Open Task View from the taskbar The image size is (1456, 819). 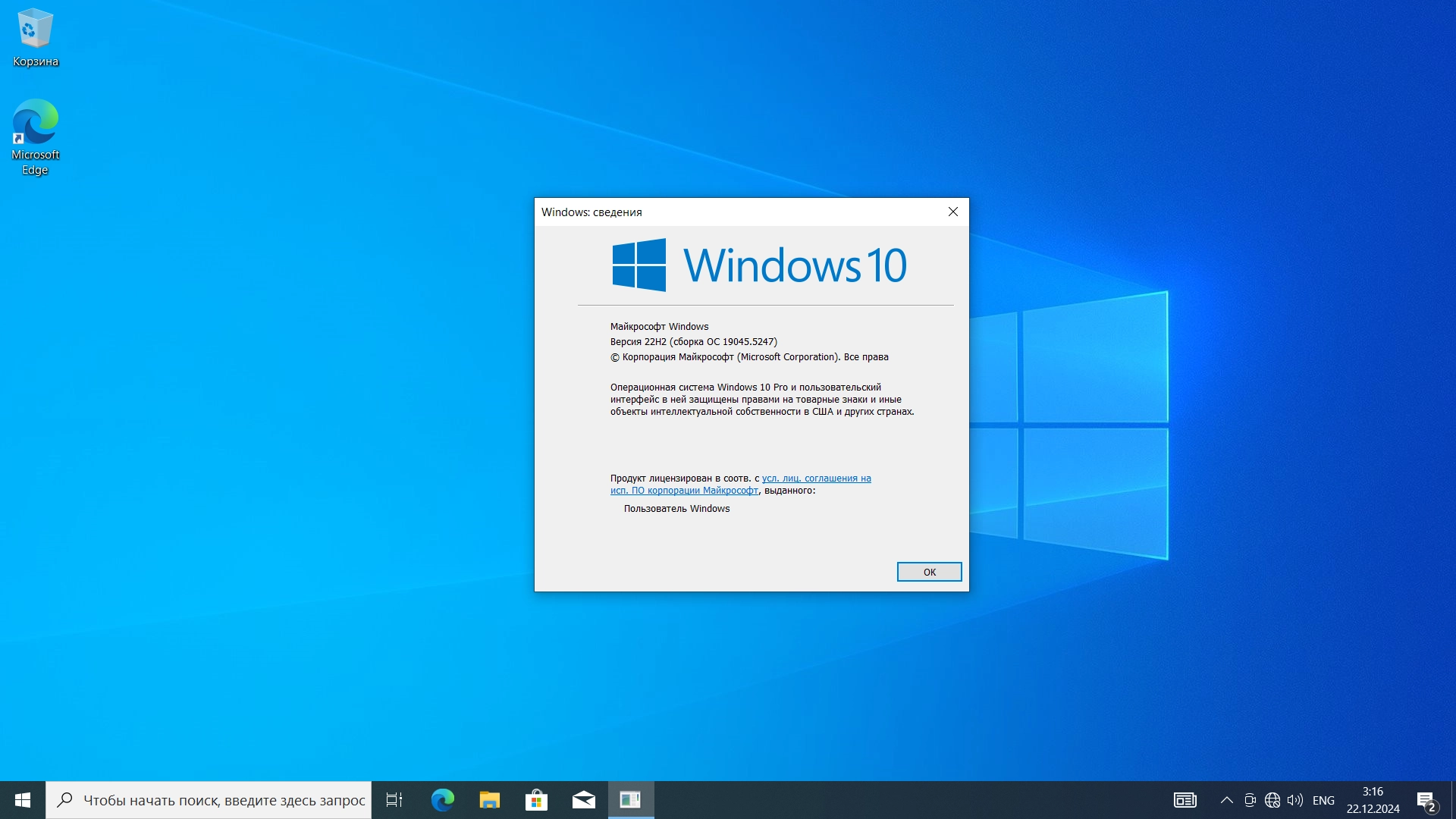pos(394,800)
